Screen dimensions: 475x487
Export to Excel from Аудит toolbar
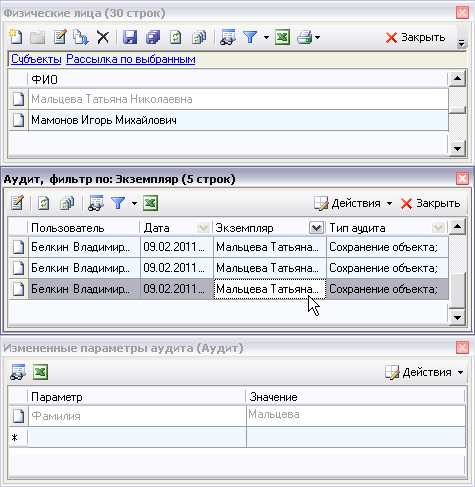(150, 203)
